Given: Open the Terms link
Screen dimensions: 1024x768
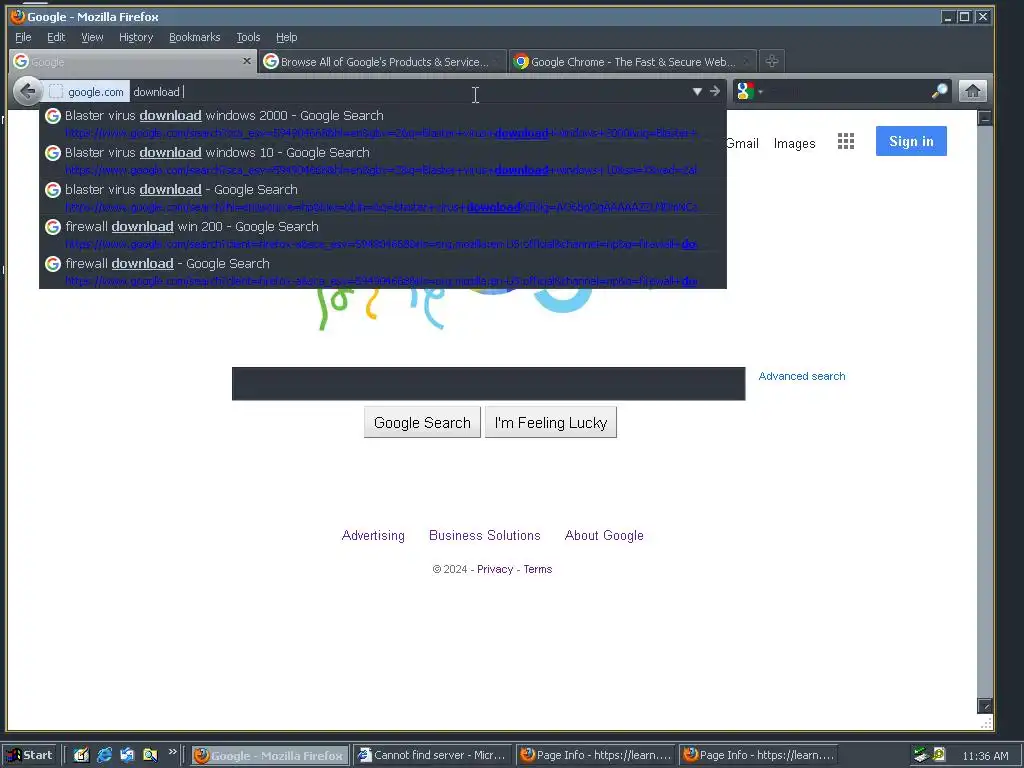Looking at the screenshot, I should click(x=537, y=569).
